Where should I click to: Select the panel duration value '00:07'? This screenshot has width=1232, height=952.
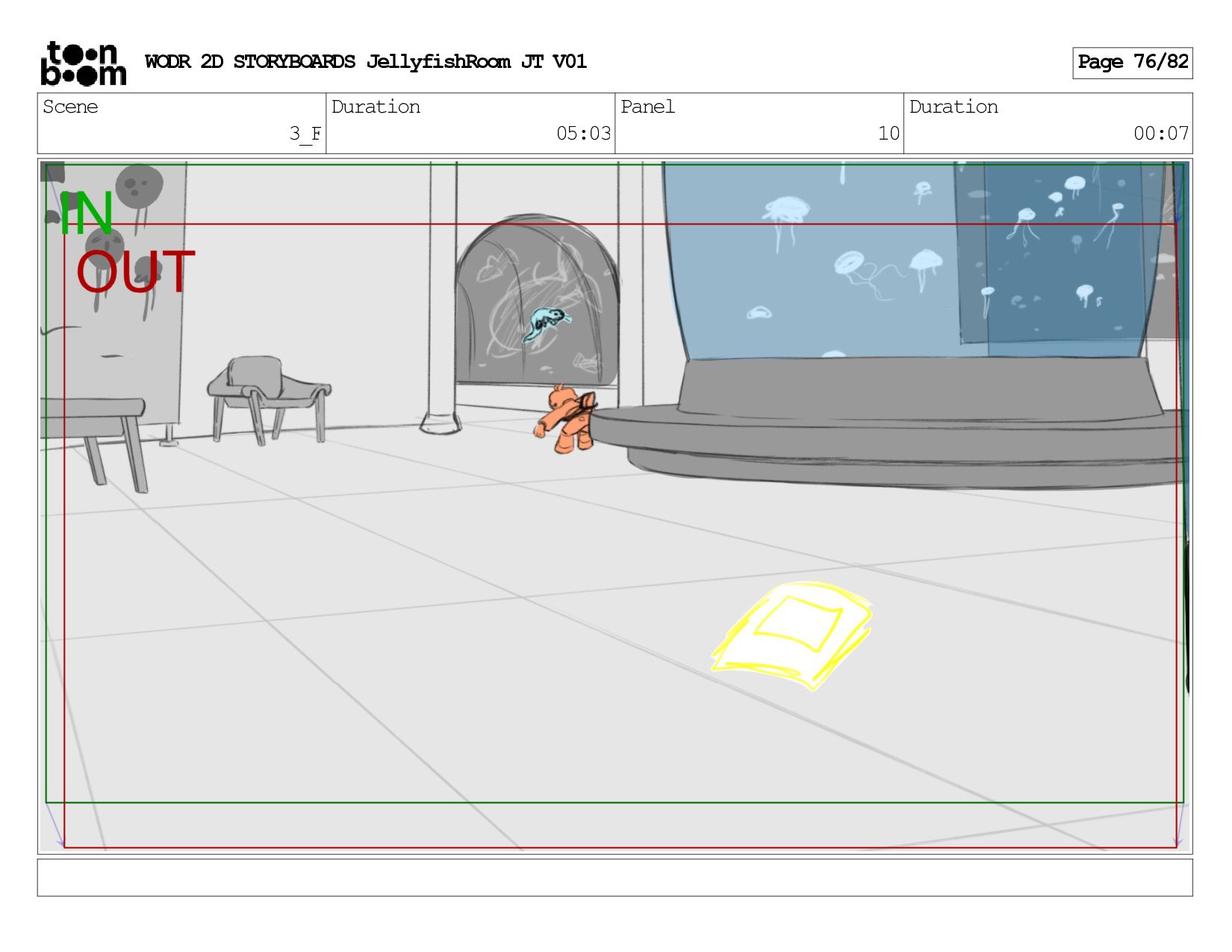coord(1161,134)
